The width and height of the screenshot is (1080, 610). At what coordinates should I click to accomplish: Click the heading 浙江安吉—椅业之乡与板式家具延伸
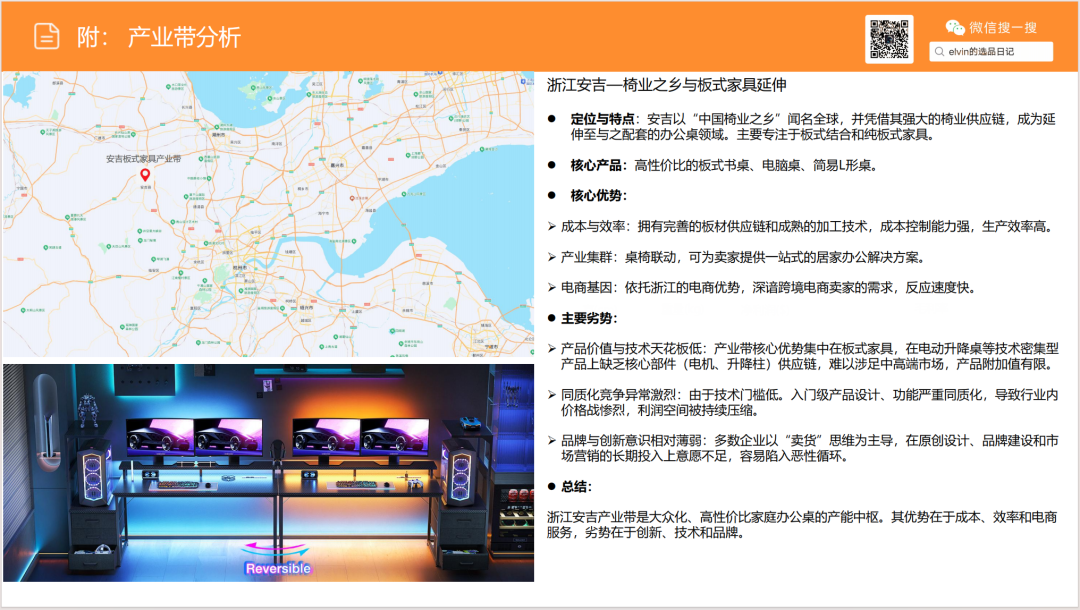click(x=667, y=85)
